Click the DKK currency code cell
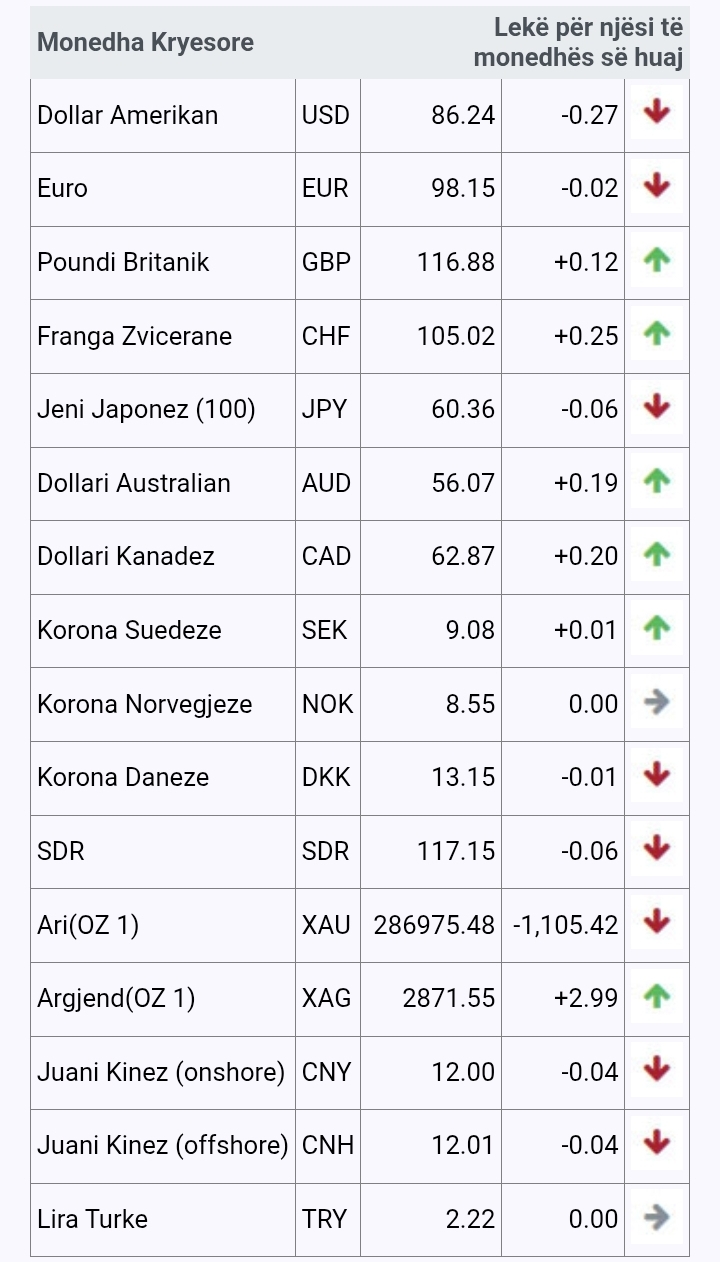The width and height of the screenshot is (720, 1262). (x=326, y=777)
